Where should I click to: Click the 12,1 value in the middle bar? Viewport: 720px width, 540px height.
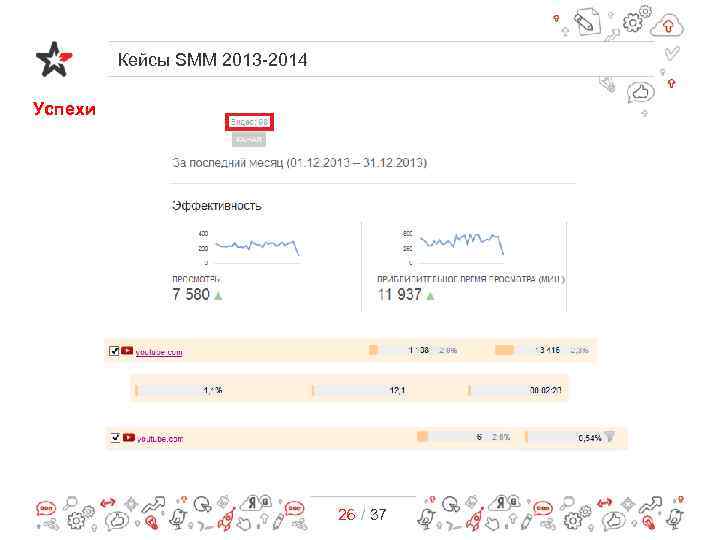click(397, 390)
